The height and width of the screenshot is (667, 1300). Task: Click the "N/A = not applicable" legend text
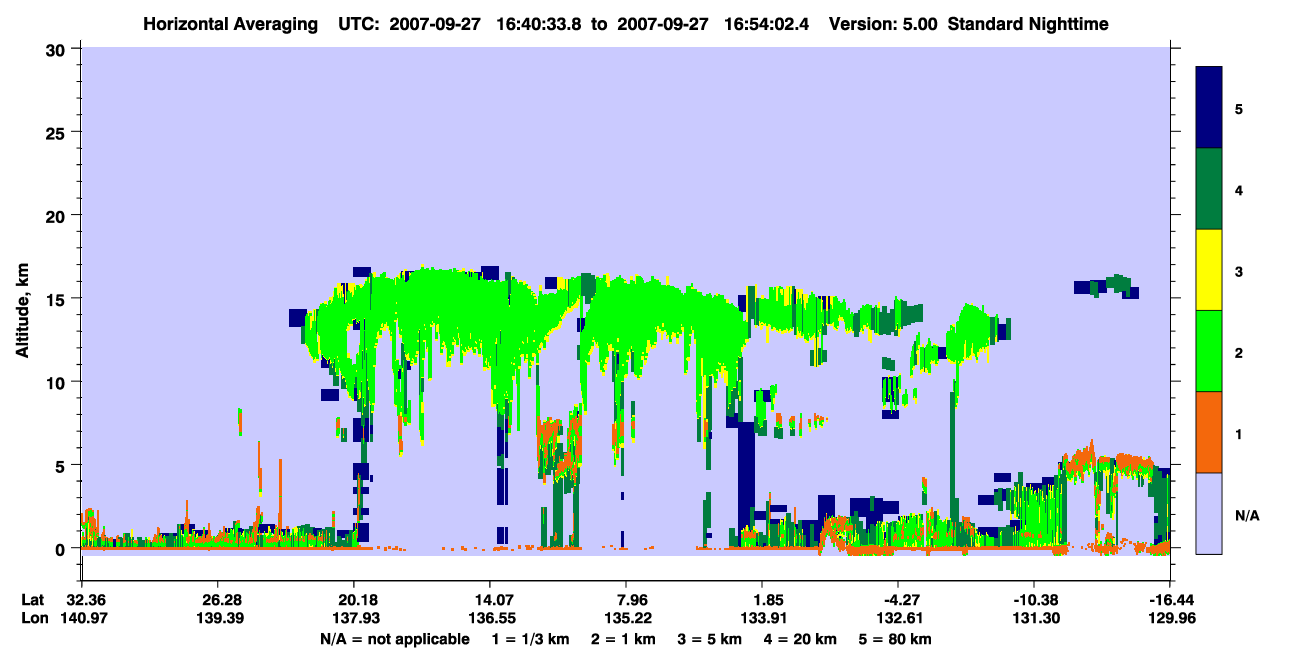click(394, 639)
